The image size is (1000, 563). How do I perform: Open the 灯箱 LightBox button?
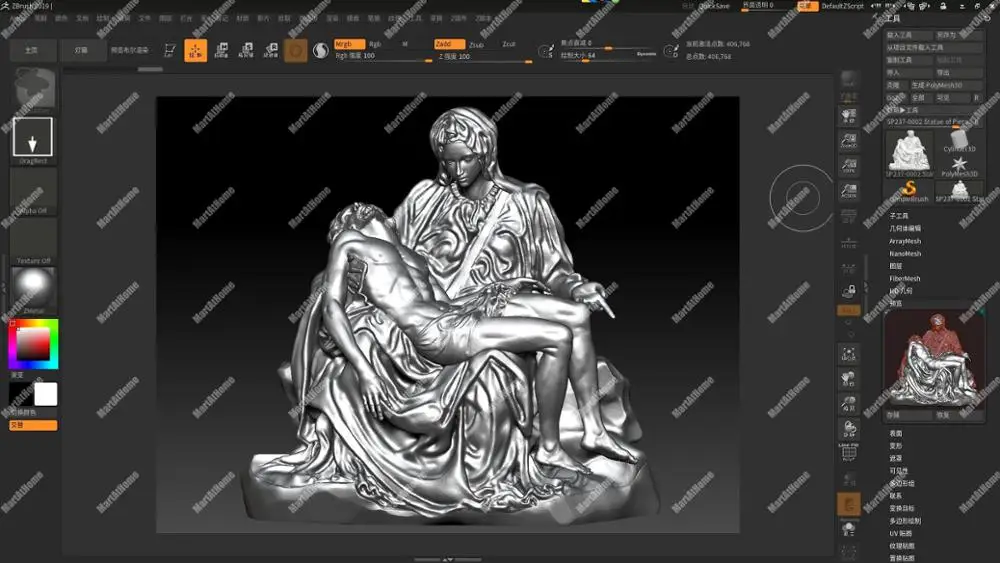(82, 50)
